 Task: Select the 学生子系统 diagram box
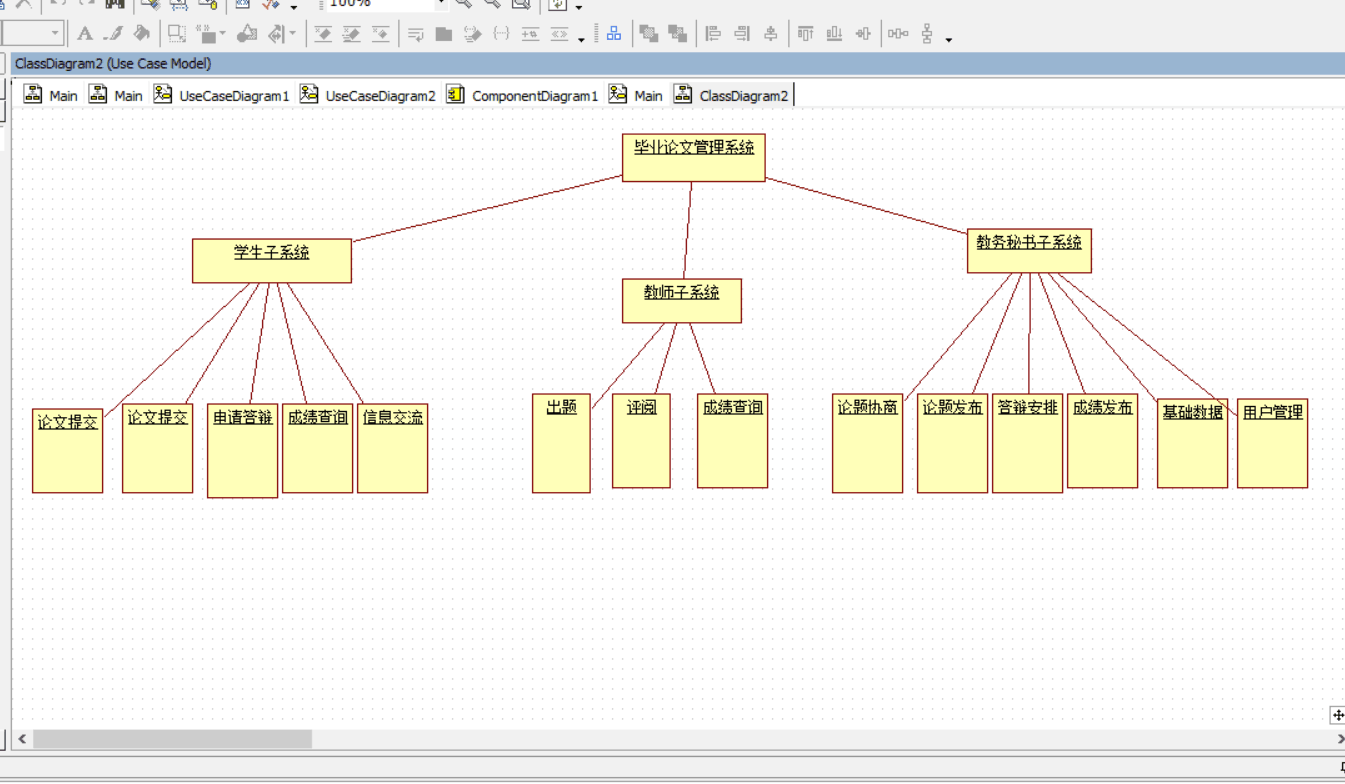click(x=271, y=261)
